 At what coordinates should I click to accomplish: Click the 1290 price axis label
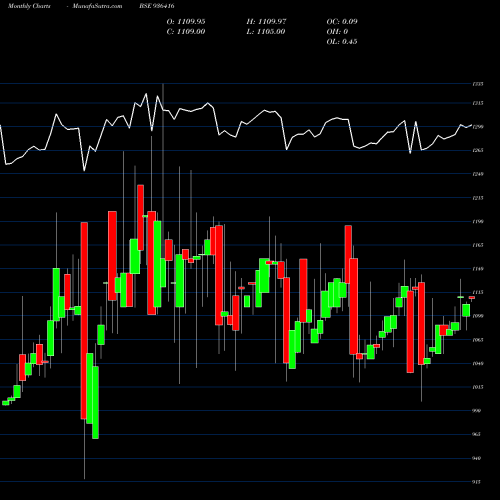(478, 127)
